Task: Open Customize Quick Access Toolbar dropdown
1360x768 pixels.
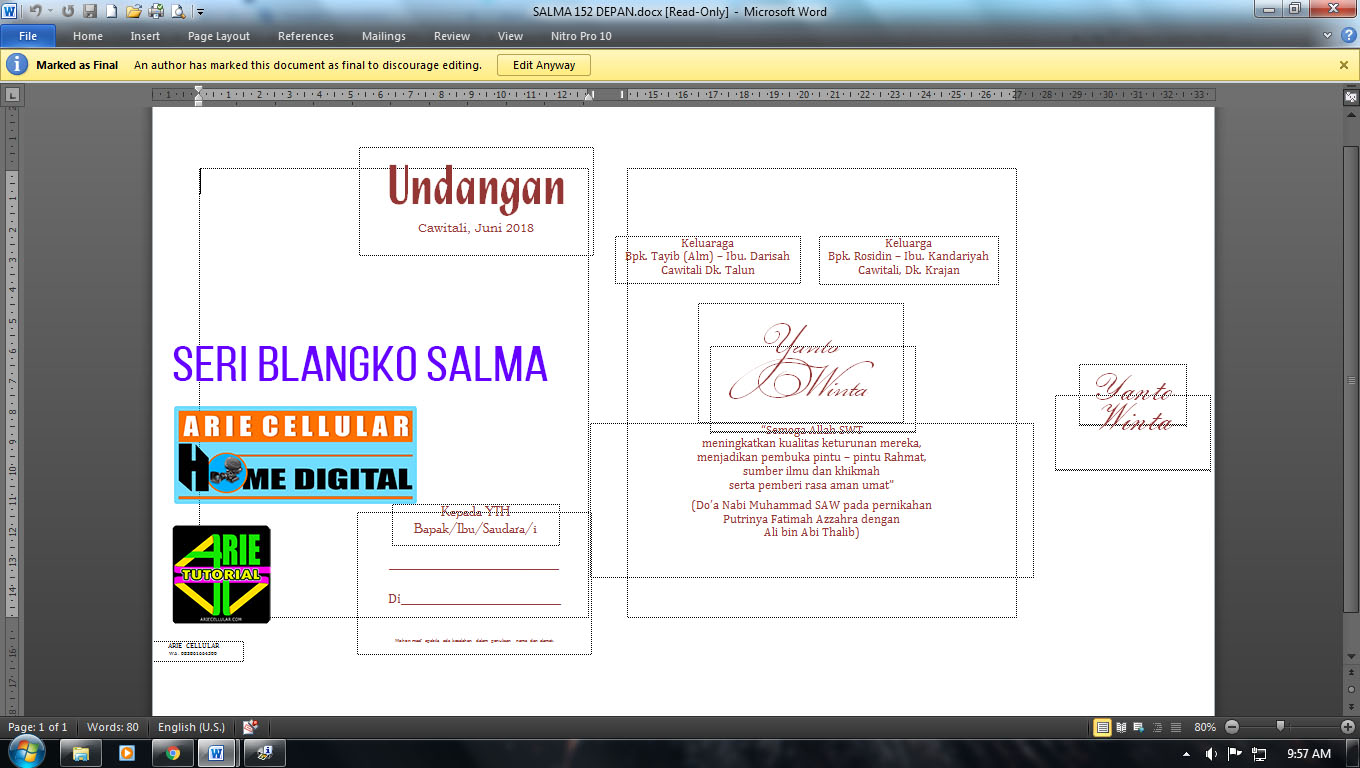Action: (x=200, y=12)
